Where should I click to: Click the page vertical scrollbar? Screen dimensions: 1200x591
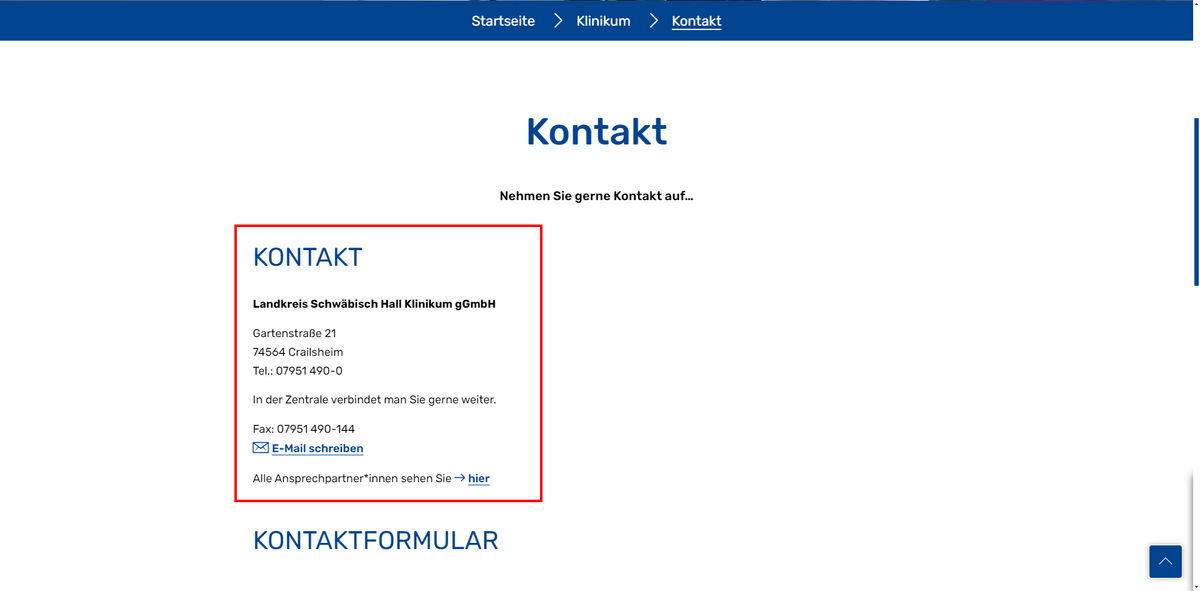pyautogui.click(x=1195, y=200)
